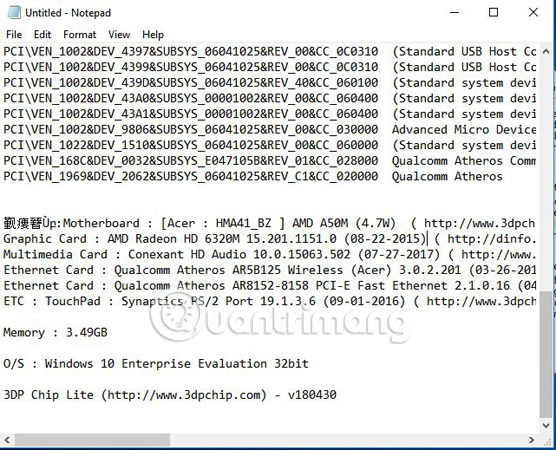Minimize the Notepad window
This screenshot has width=556, height=450.
click(455, 12)
